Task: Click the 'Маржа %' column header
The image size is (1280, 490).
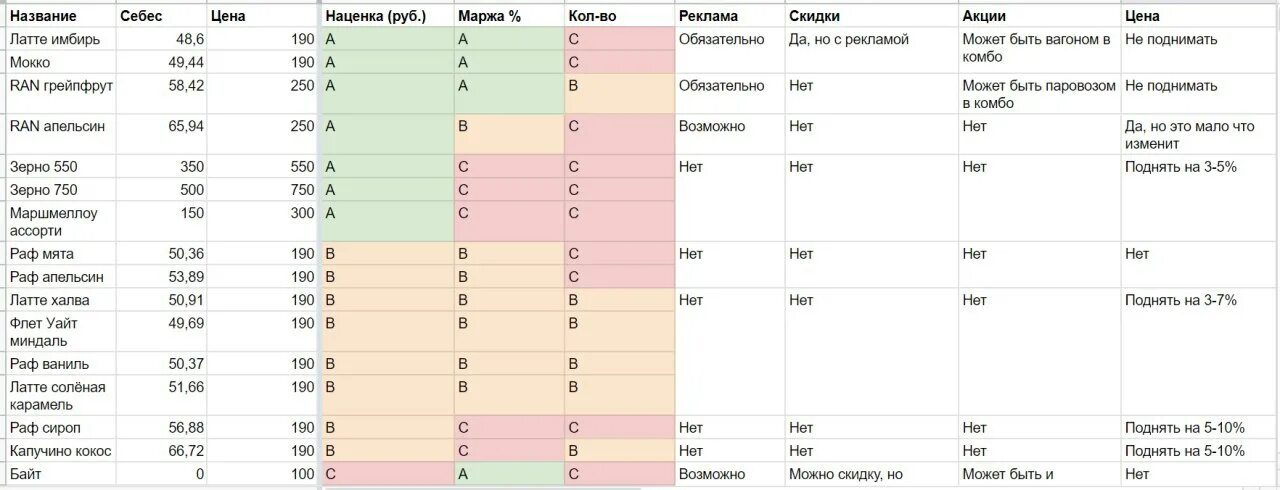Action: [508, 17]
